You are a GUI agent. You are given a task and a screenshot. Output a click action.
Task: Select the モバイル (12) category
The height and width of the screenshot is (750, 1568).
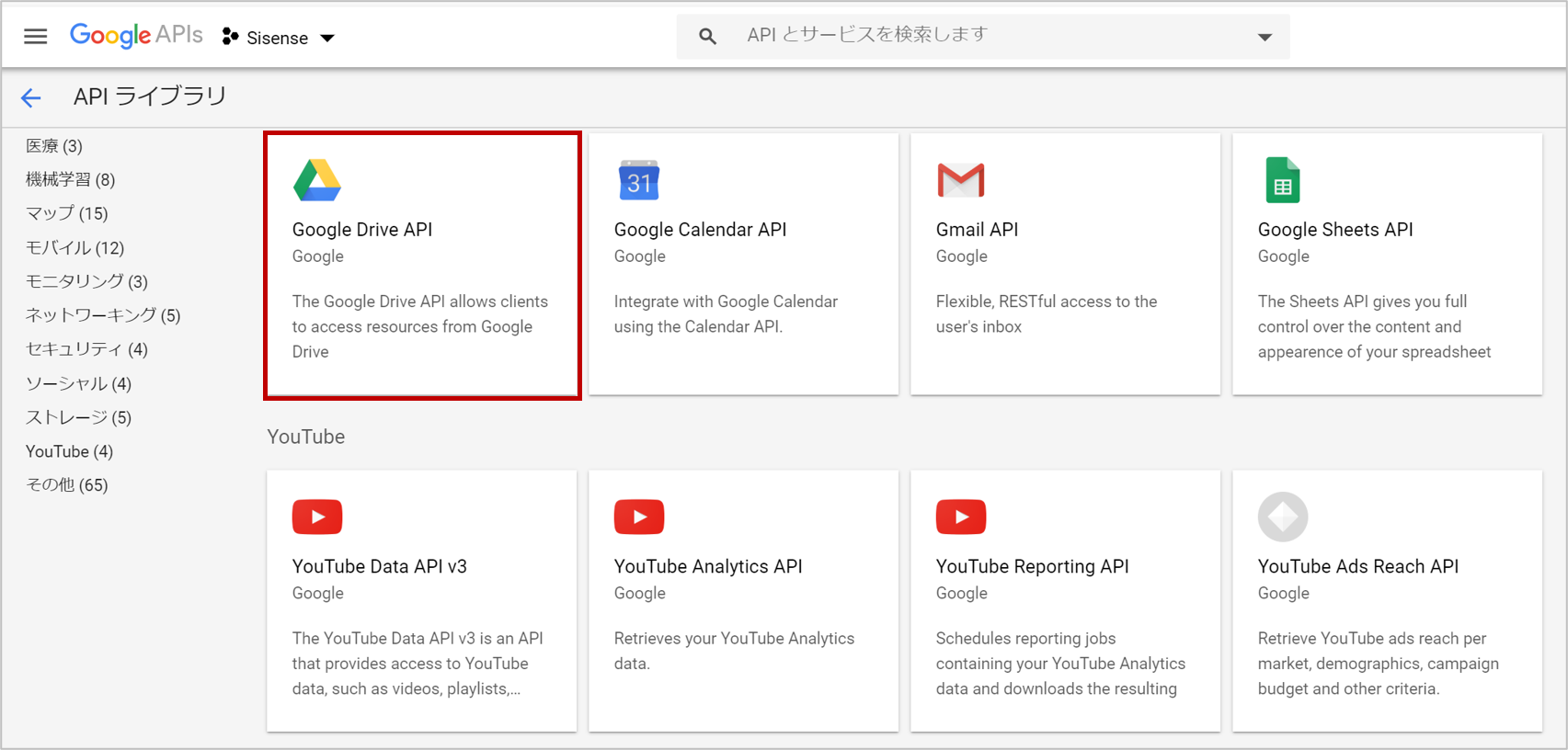click(75, 247)
